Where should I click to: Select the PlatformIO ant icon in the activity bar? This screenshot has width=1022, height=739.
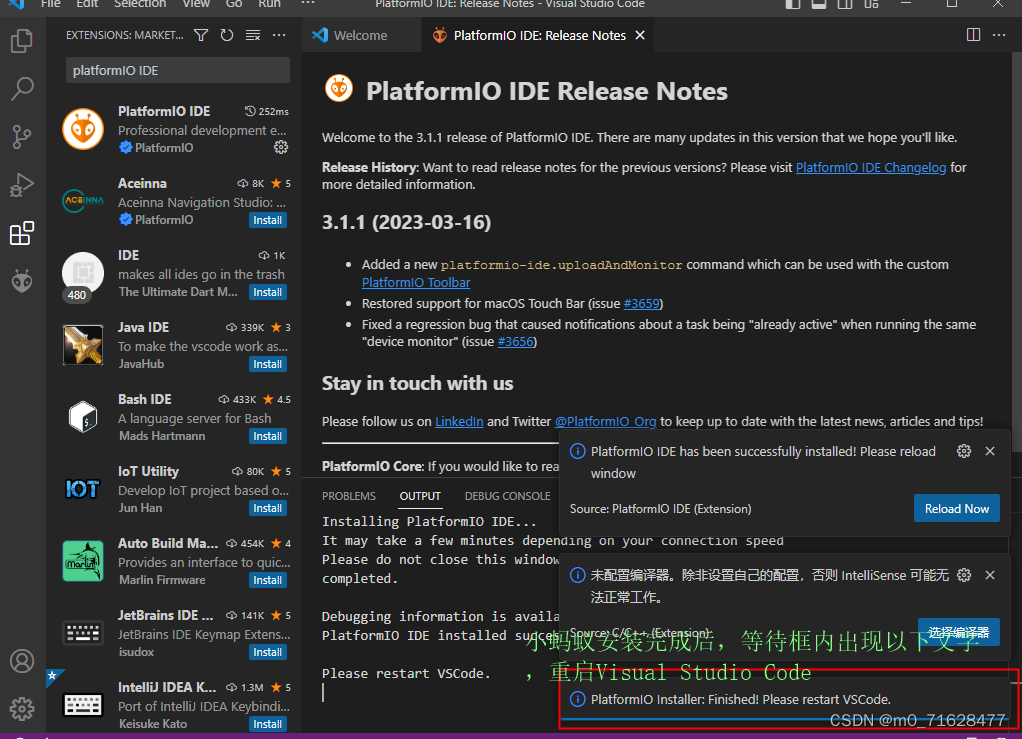(22, 280)
